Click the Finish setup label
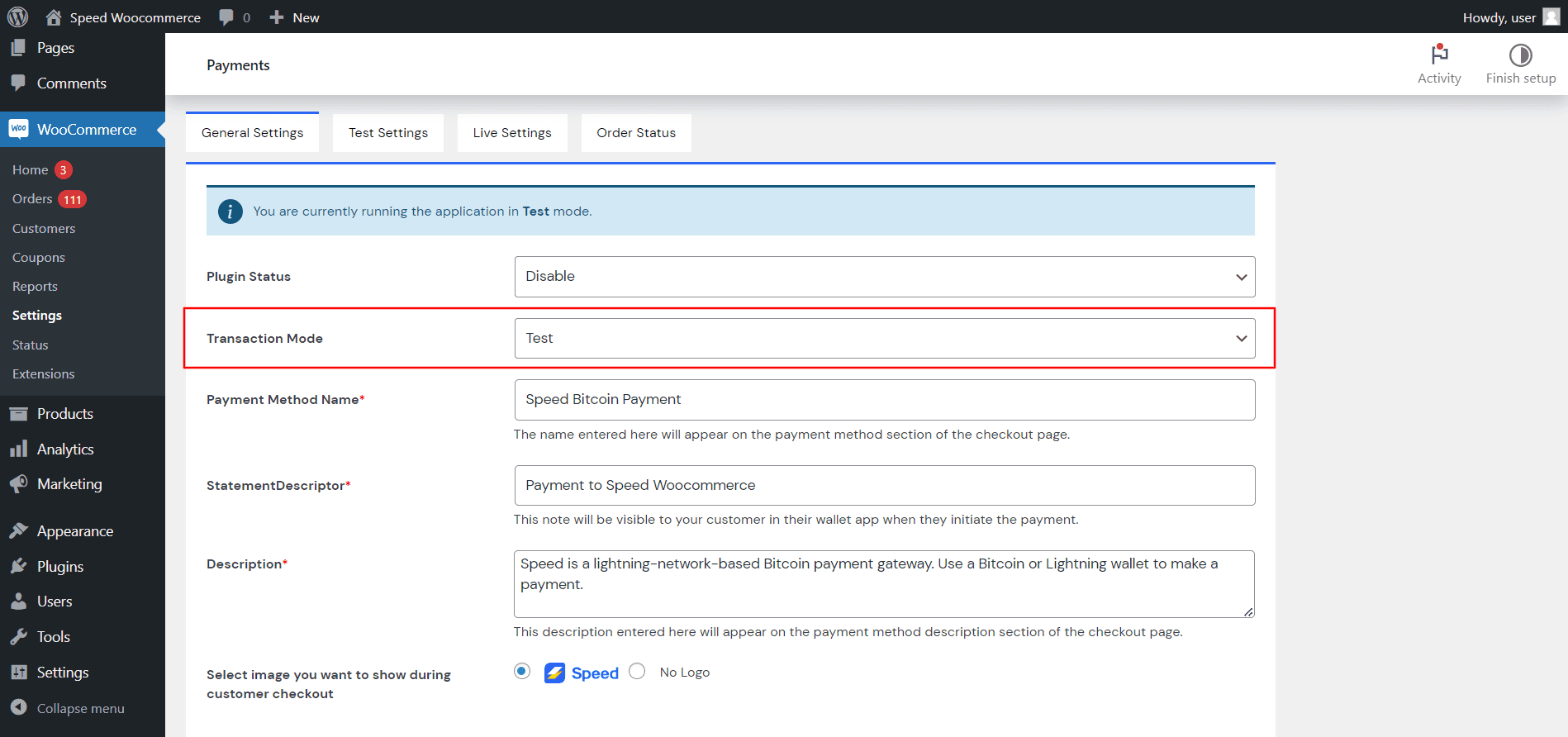Viewport: 1568px width, 737px height. (x=1521, y=78)
